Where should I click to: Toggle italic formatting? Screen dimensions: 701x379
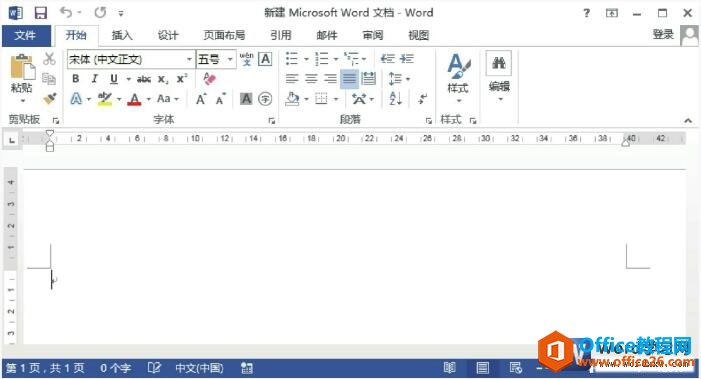94,79
